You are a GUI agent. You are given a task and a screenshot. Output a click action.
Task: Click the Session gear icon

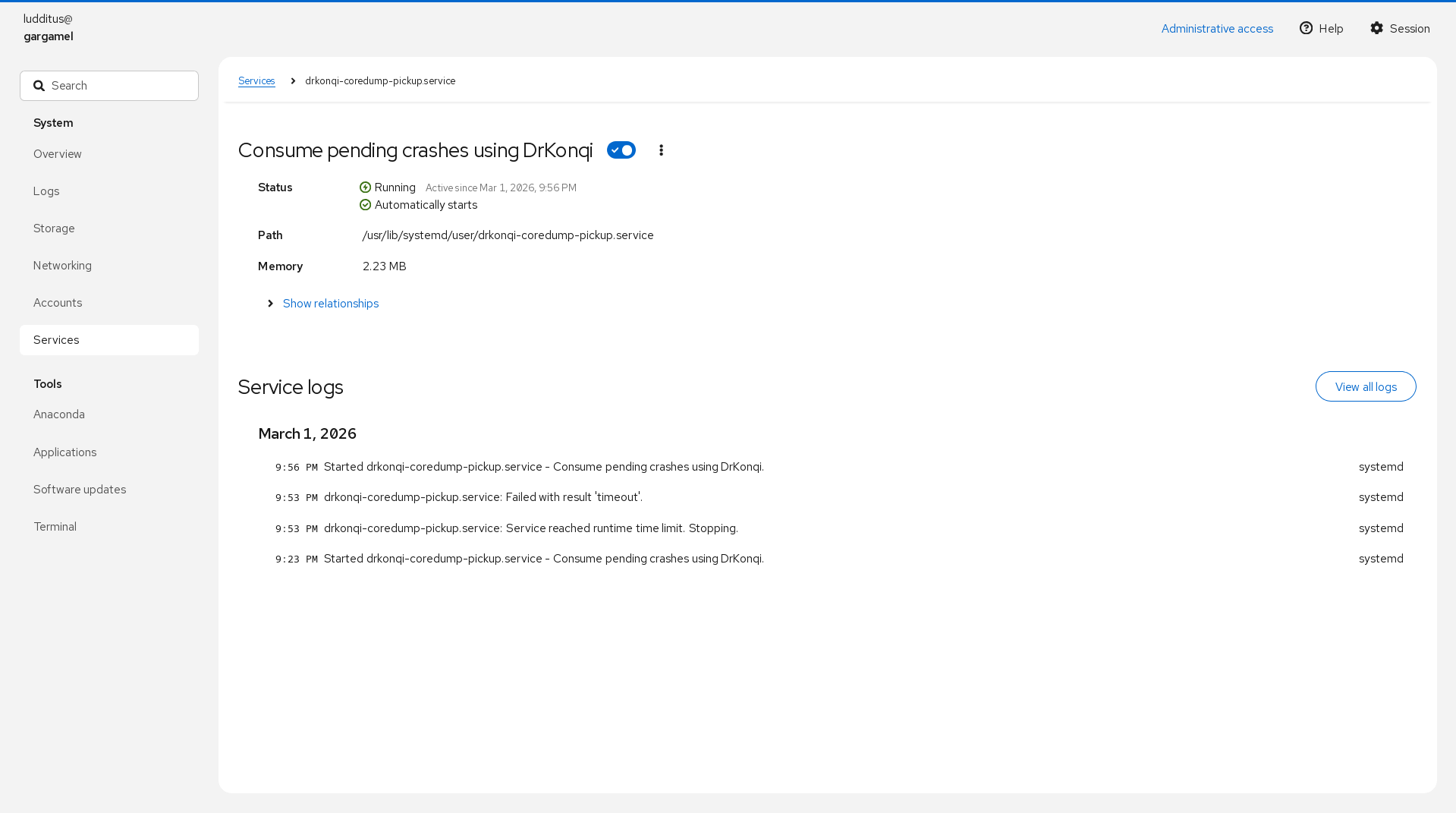tap(1376, 28)
